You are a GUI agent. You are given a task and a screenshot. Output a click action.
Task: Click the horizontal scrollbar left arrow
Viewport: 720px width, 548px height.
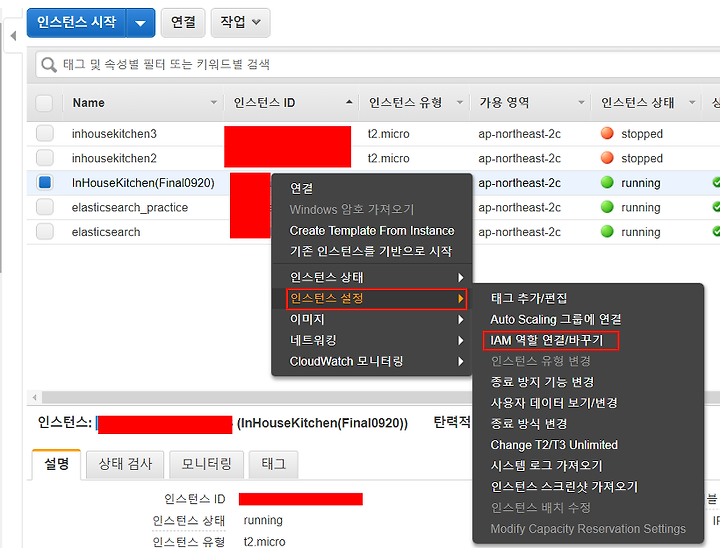pyautogui.click(x=34, y=397)
